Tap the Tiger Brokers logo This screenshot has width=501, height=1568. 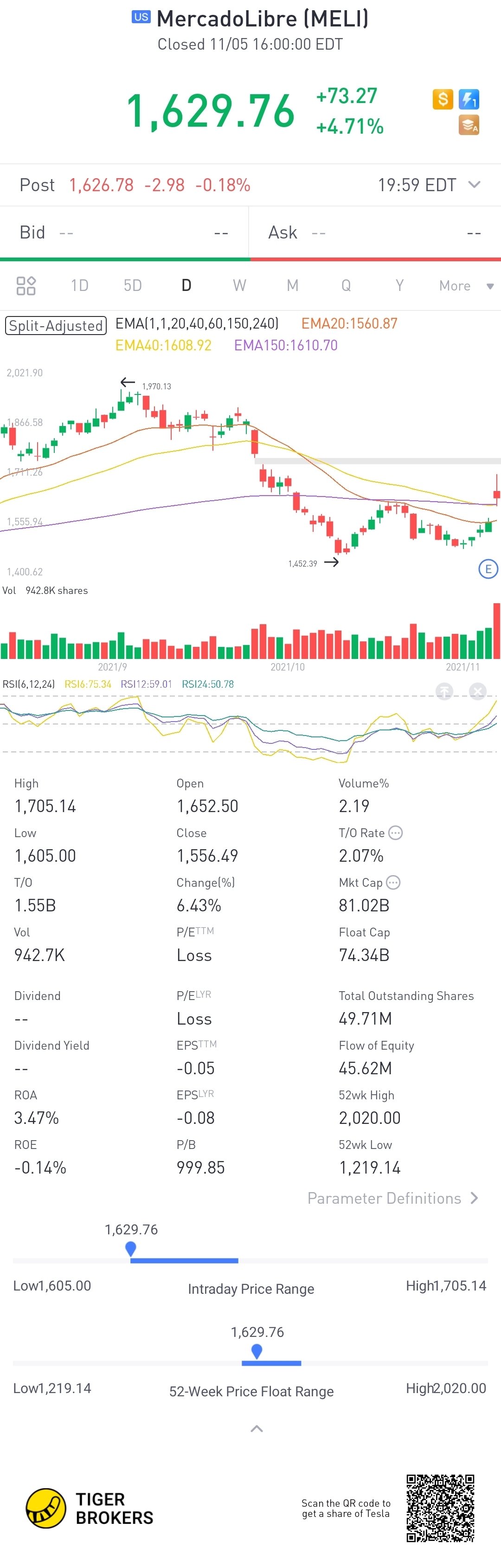click(89, 1508)
